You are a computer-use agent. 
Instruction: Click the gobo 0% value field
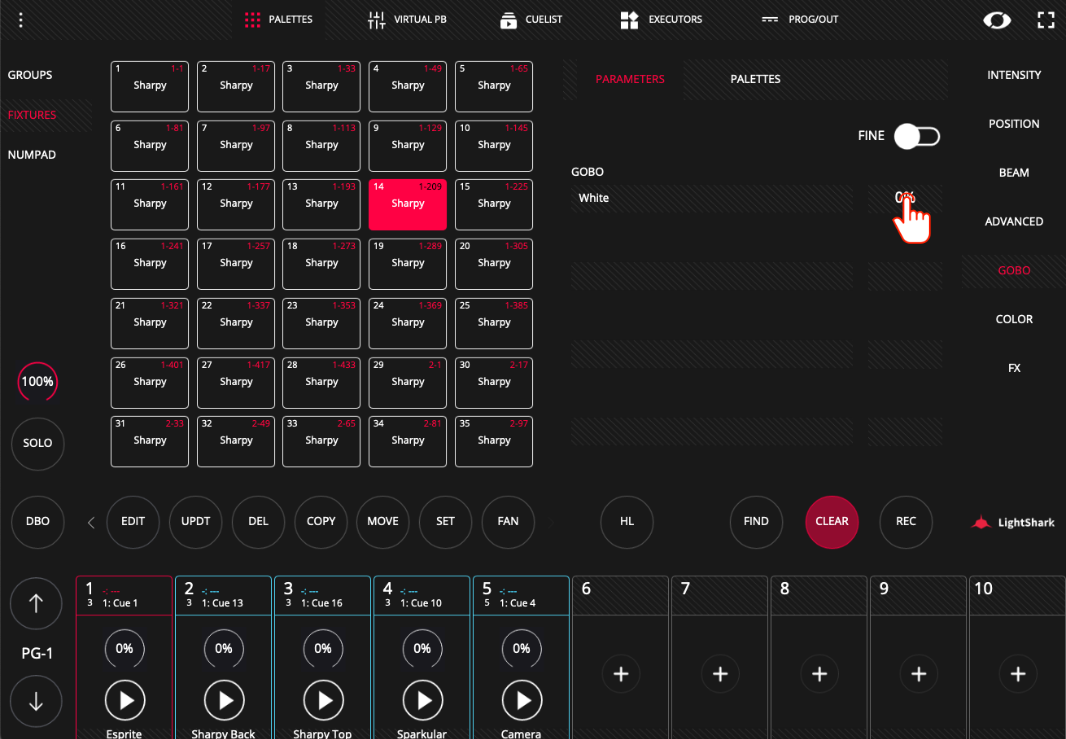[x=905, y=199]
